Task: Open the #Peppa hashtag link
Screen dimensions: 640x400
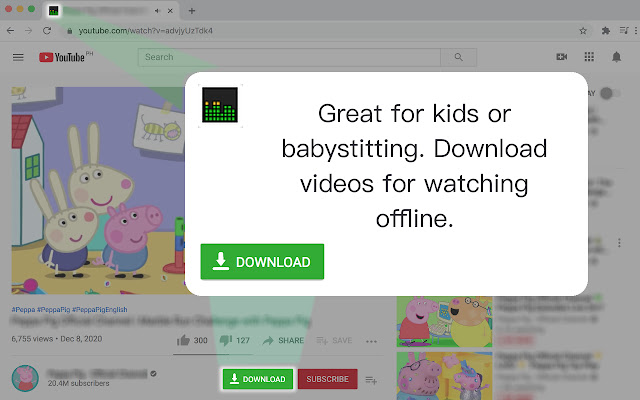Action: point(23,310)
